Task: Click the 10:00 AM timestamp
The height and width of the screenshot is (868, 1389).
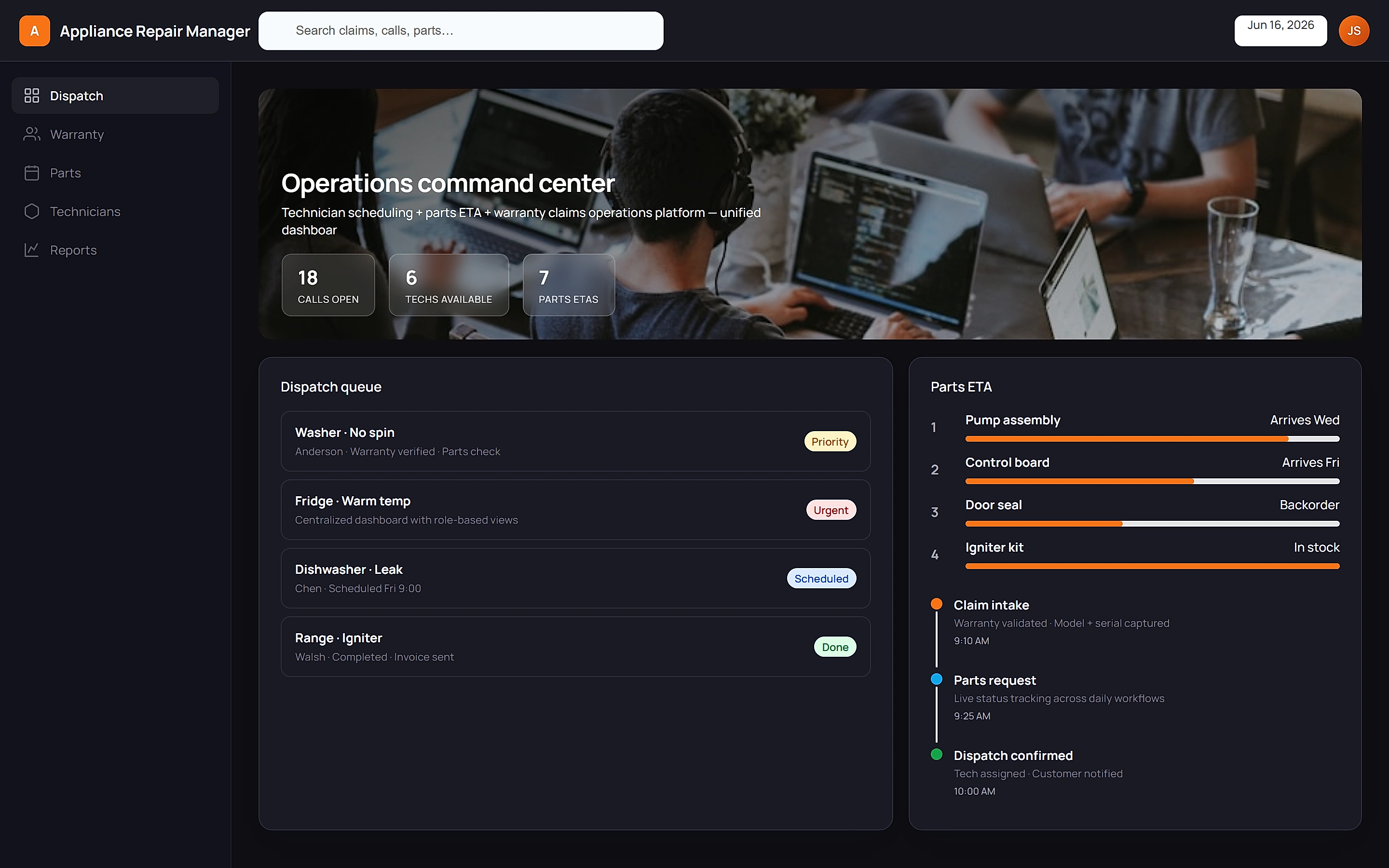Action: (974, 791)
